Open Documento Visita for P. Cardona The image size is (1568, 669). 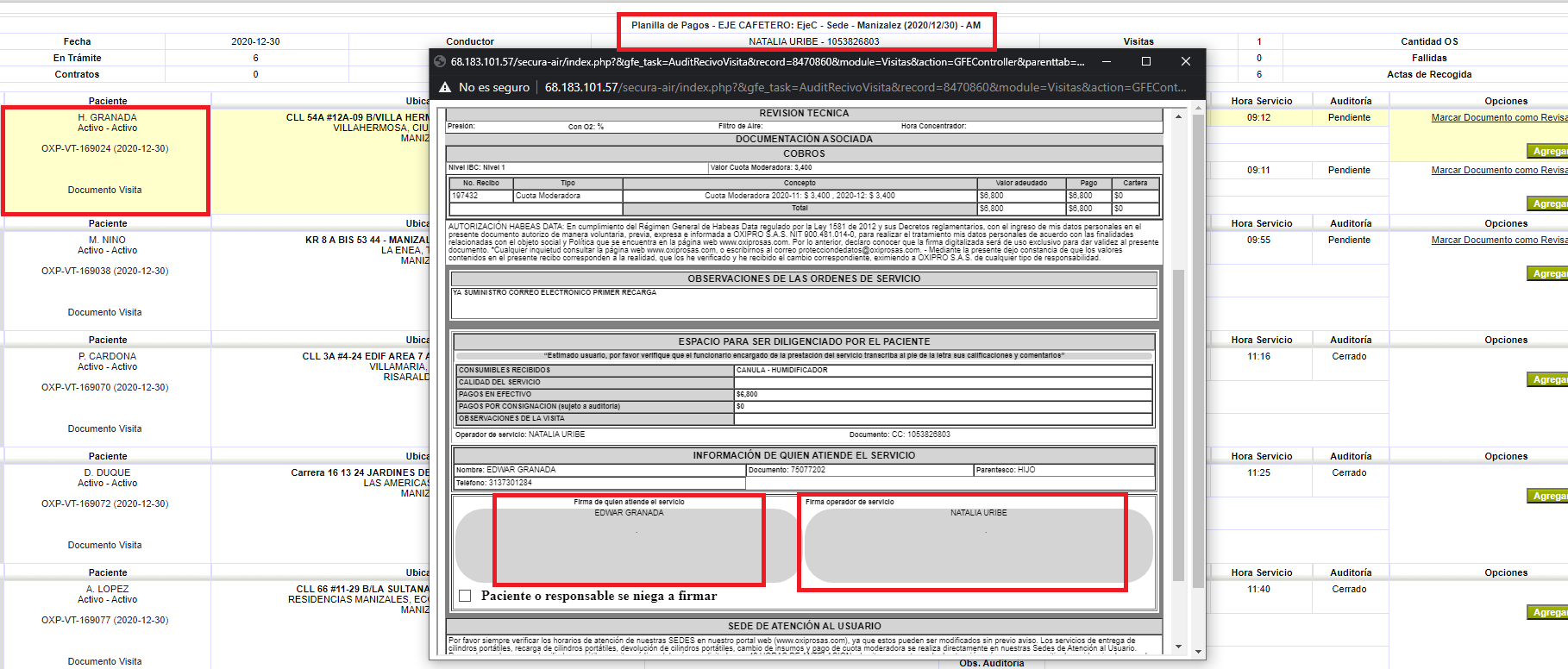coord(105,428)
